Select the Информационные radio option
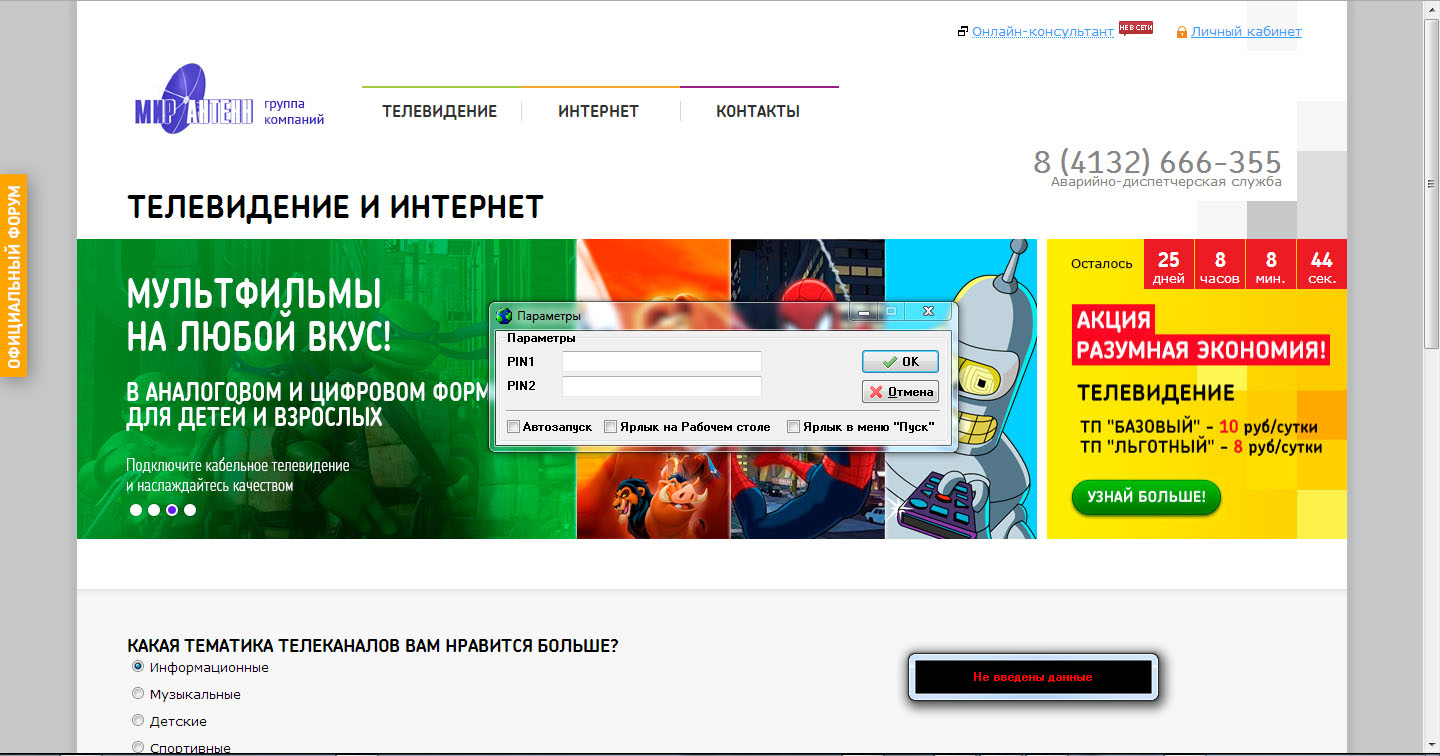 (x=138, y=666)
